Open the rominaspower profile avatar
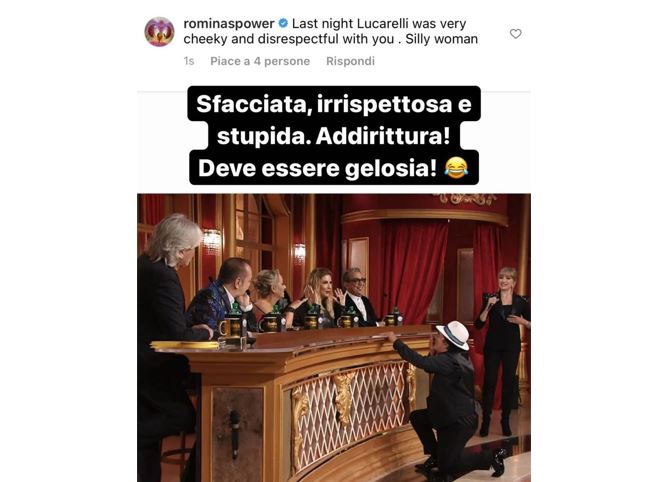The height and width of the screenshot is (482, 651). click(159, 32)
